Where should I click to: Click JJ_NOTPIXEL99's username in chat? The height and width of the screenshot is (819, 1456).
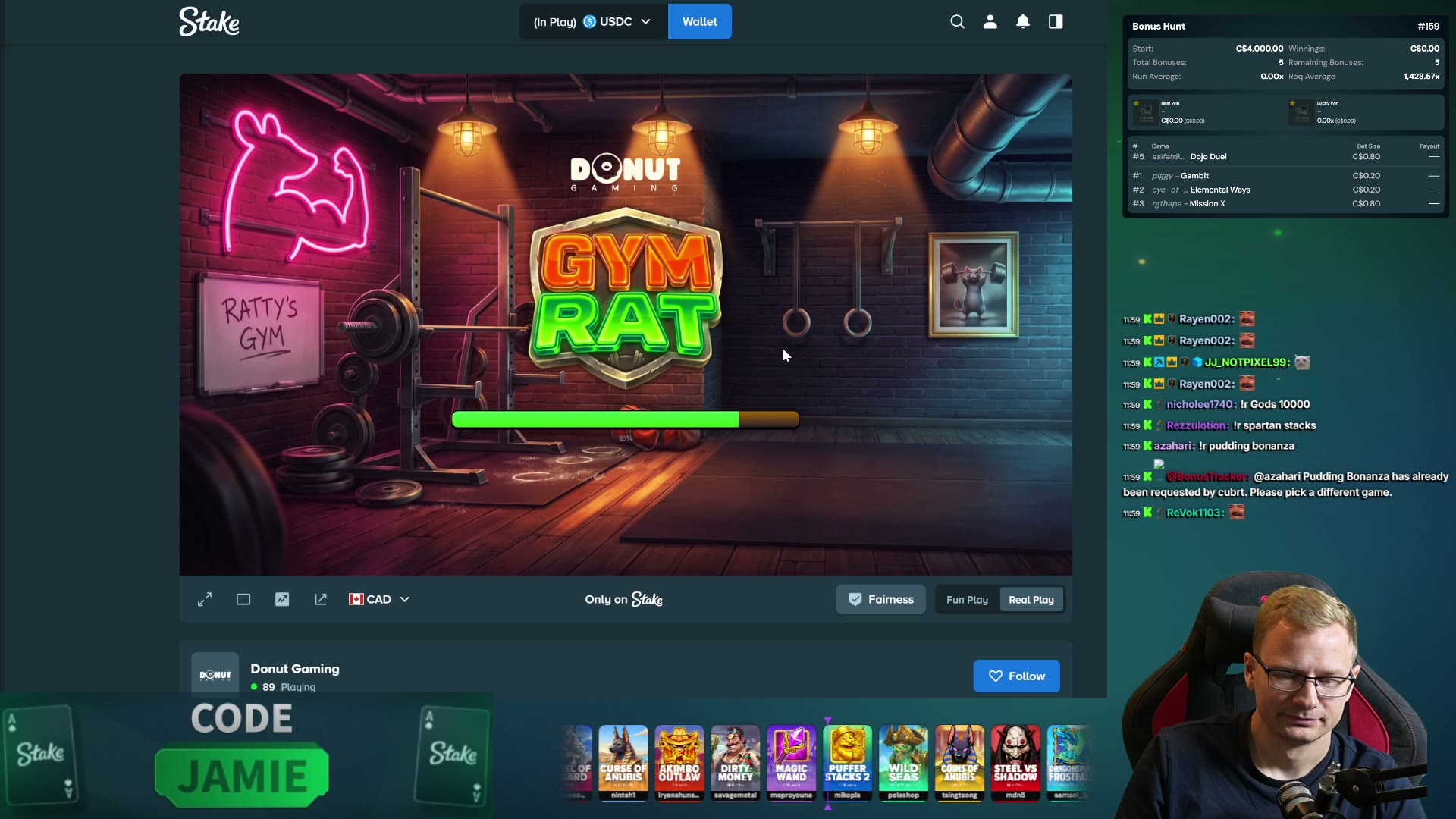pos(1246,362)
